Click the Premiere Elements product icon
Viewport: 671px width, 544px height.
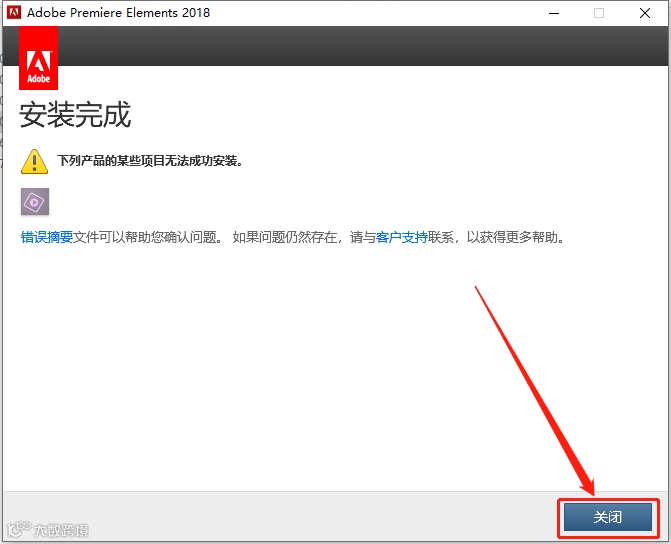(x=35, y=202)
